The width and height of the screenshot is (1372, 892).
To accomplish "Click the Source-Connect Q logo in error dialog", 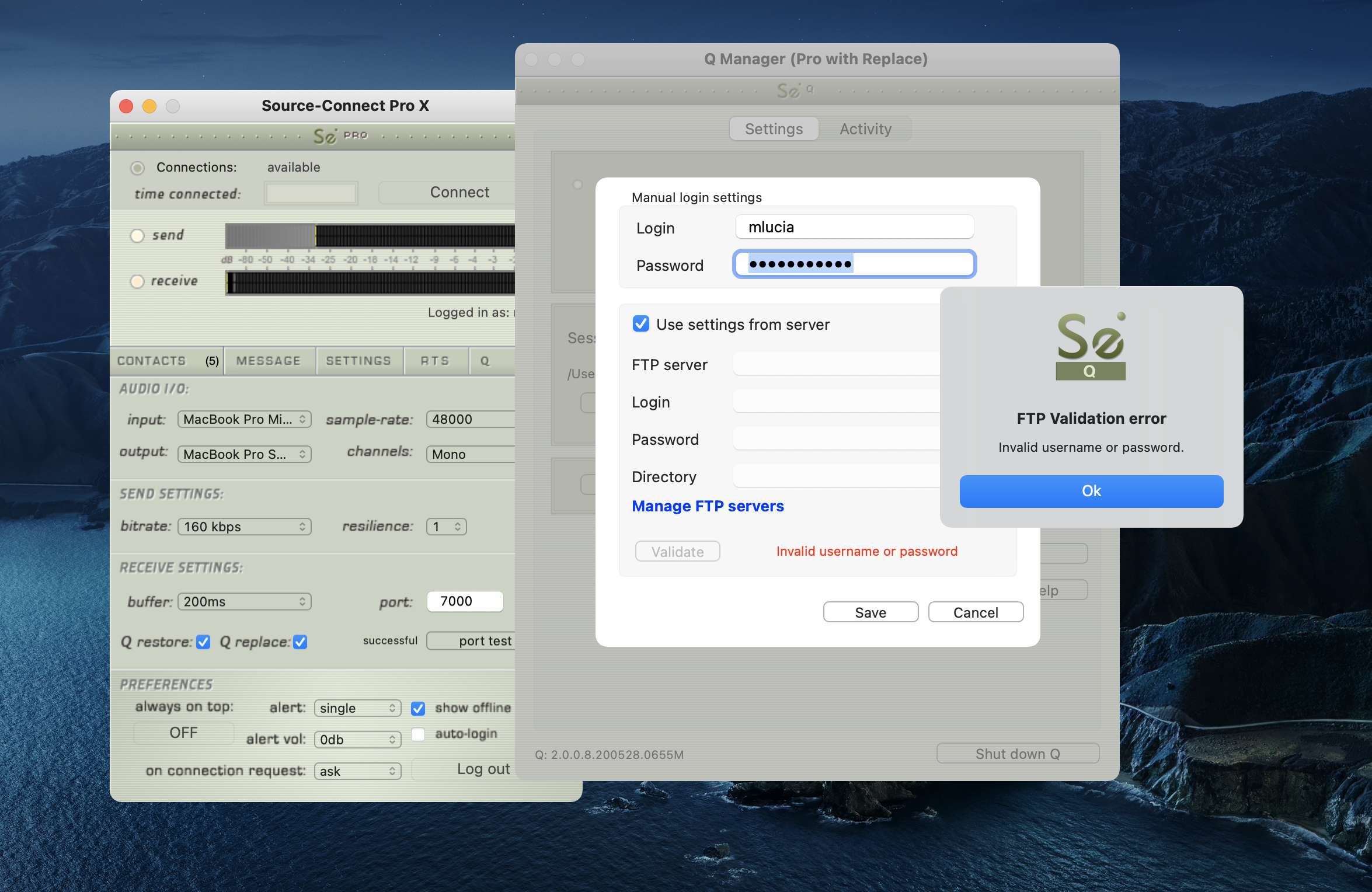I will pyautogui.click(x=1091, y=347).
